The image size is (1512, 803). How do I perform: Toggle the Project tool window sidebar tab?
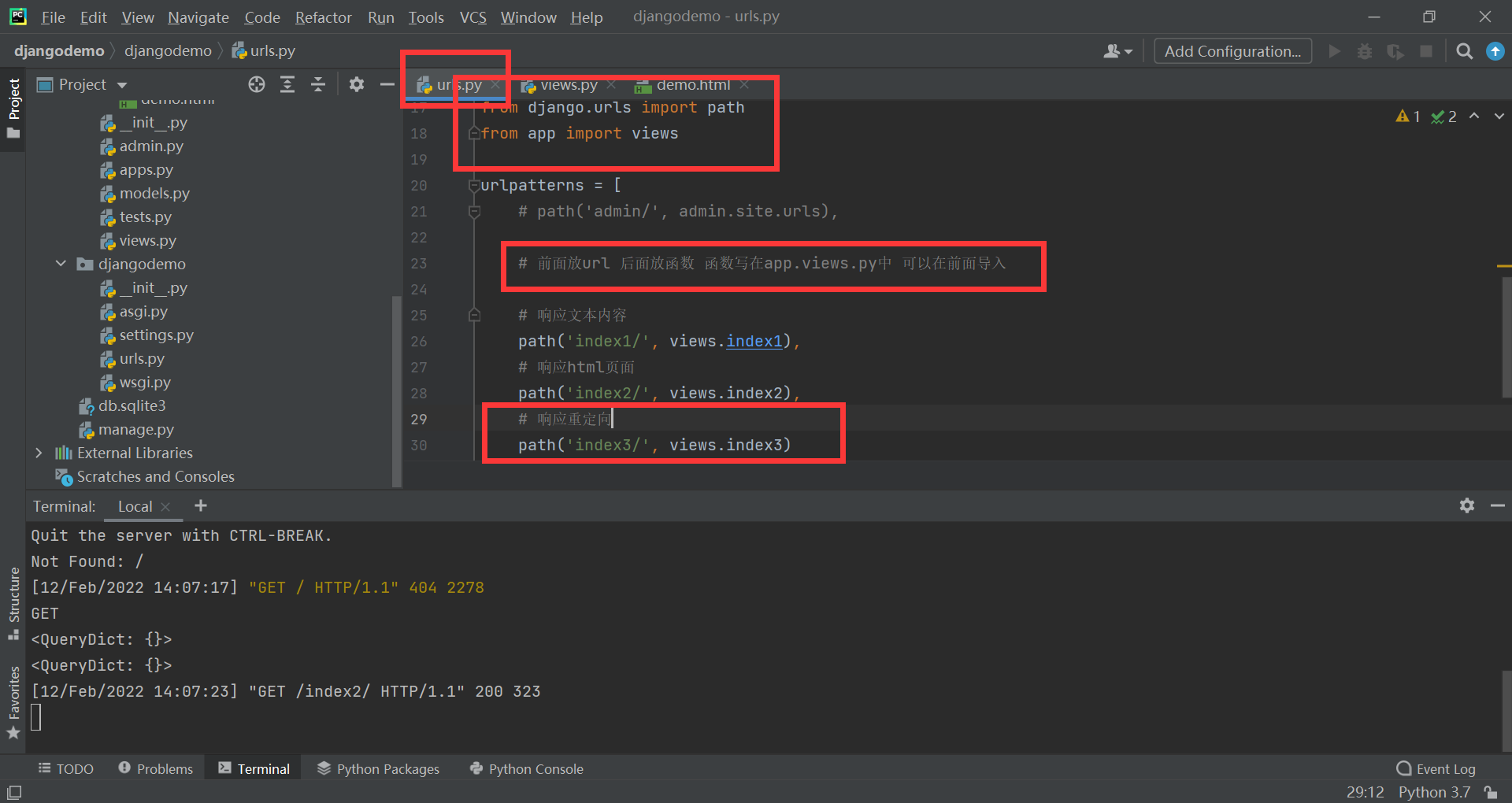(x=13, y=108)
